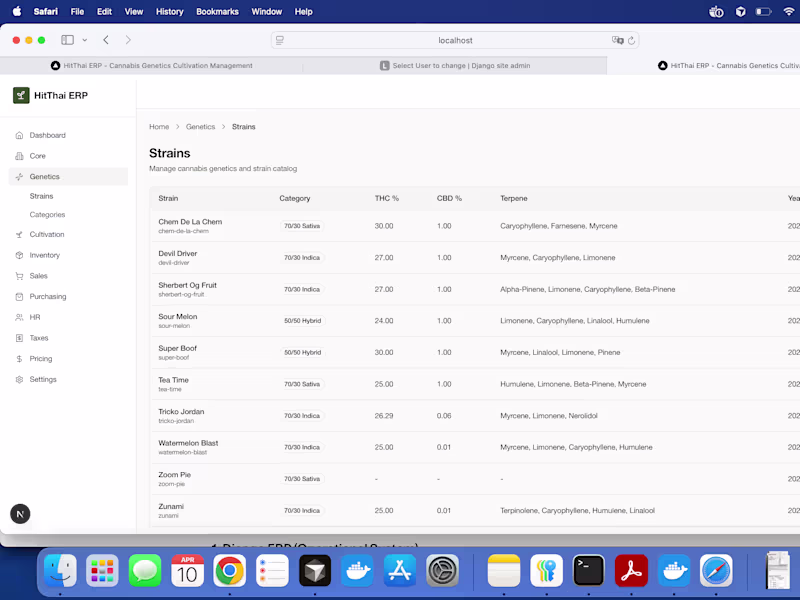Open Settings via the gear icon

point(20,379)
